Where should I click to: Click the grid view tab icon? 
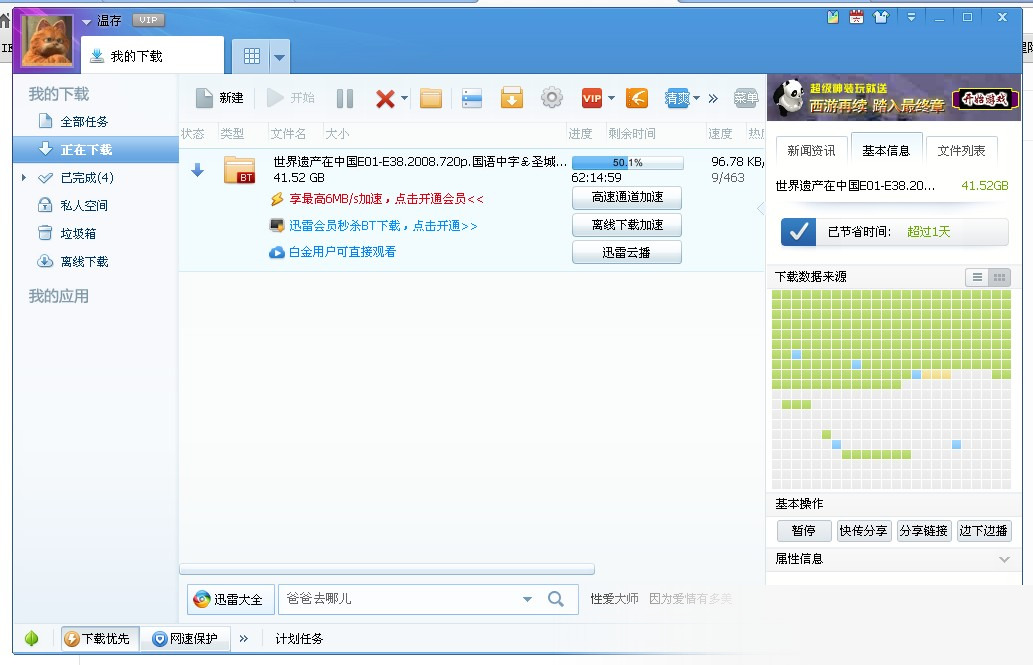tap(252, 56)
